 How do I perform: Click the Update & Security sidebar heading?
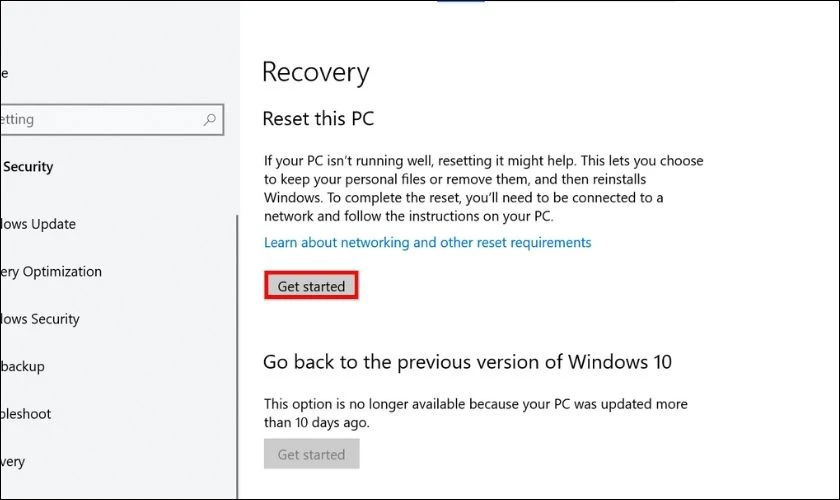(x=27, y=167)
